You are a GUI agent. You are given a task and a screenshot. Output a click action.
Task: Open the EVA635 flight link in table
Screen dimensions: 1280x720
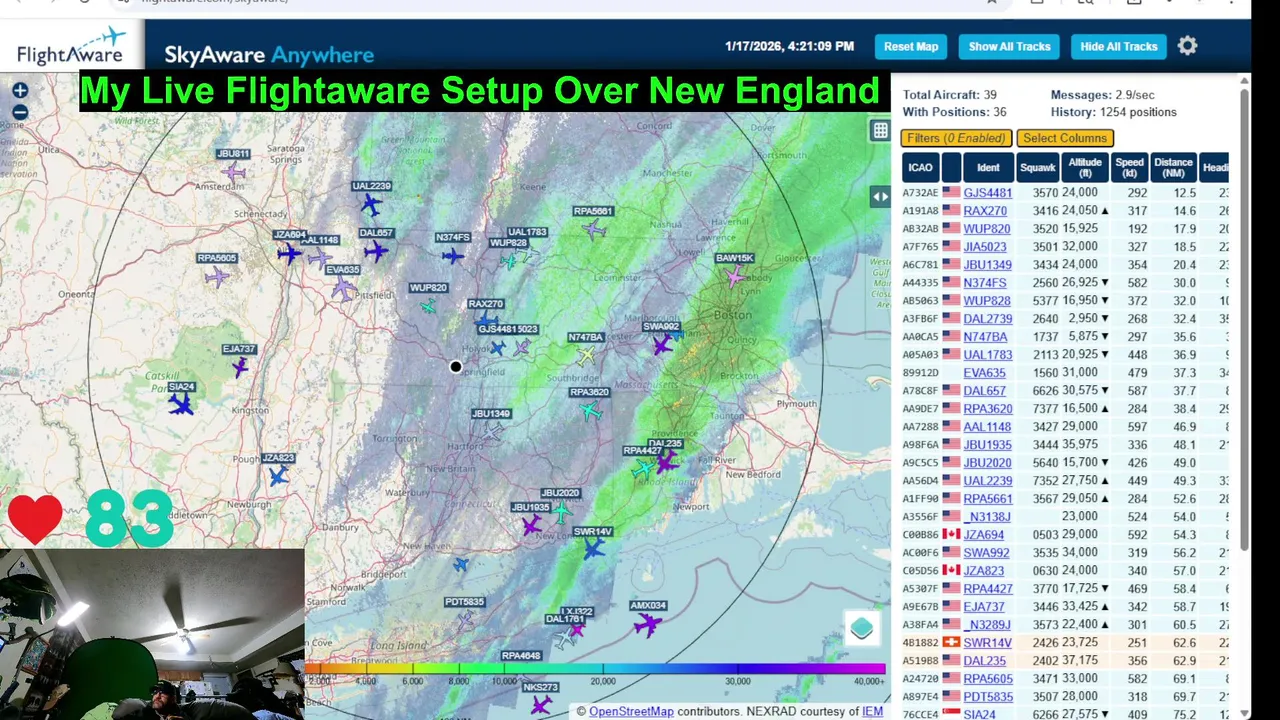(x=985, y=373)
